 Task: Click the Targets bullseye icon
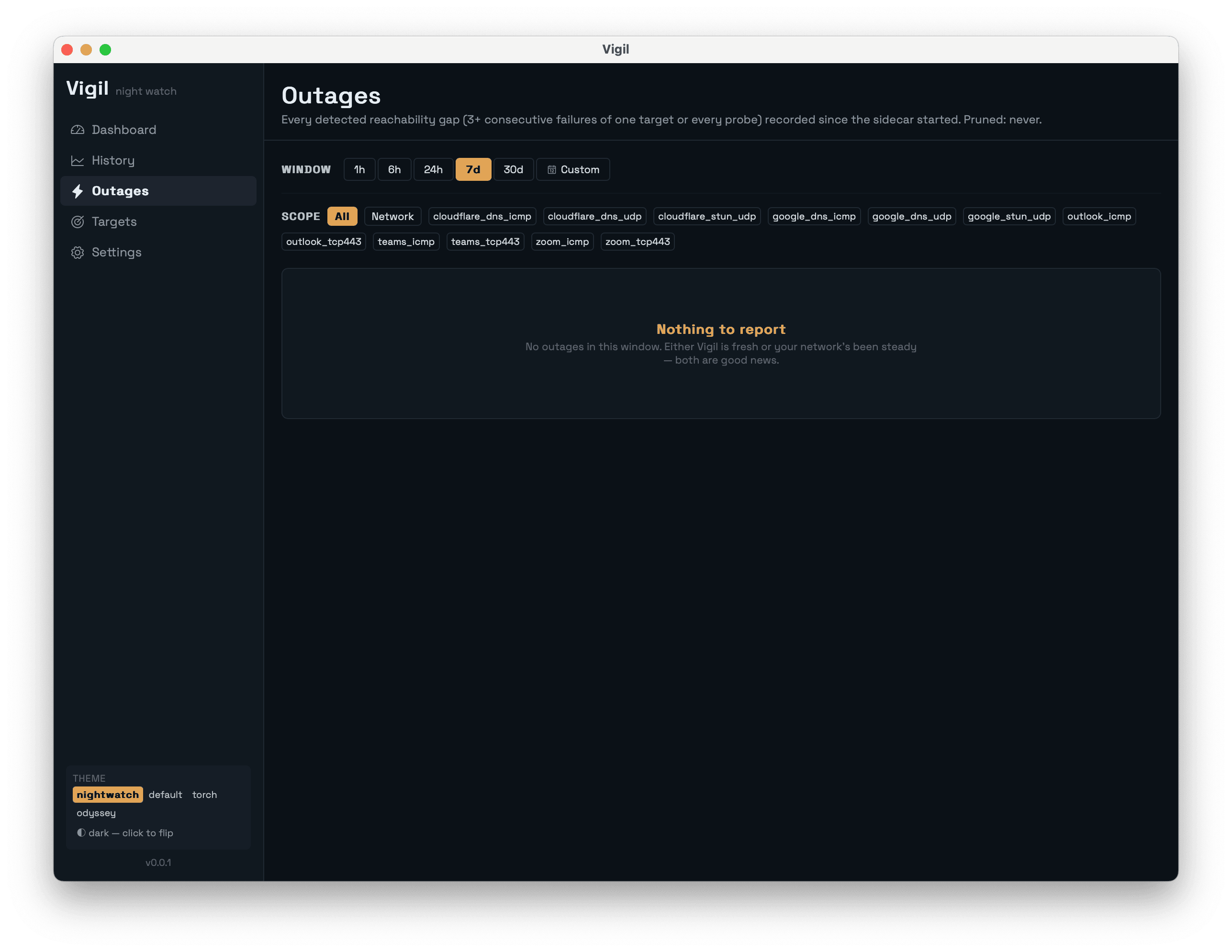click(x=77, y=221)
